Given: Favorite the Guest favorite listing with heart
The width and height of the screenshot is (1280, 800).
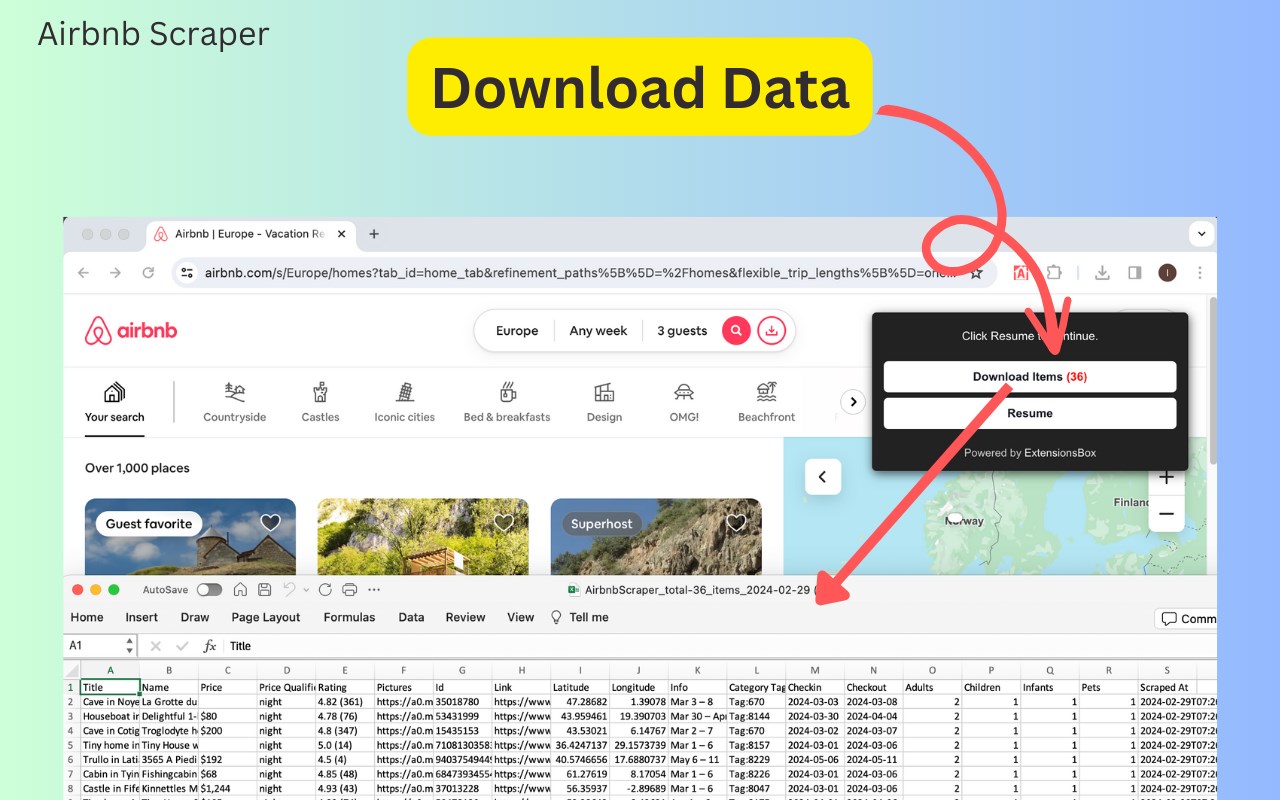Looking at the screenshot, I should coord(270,522).
